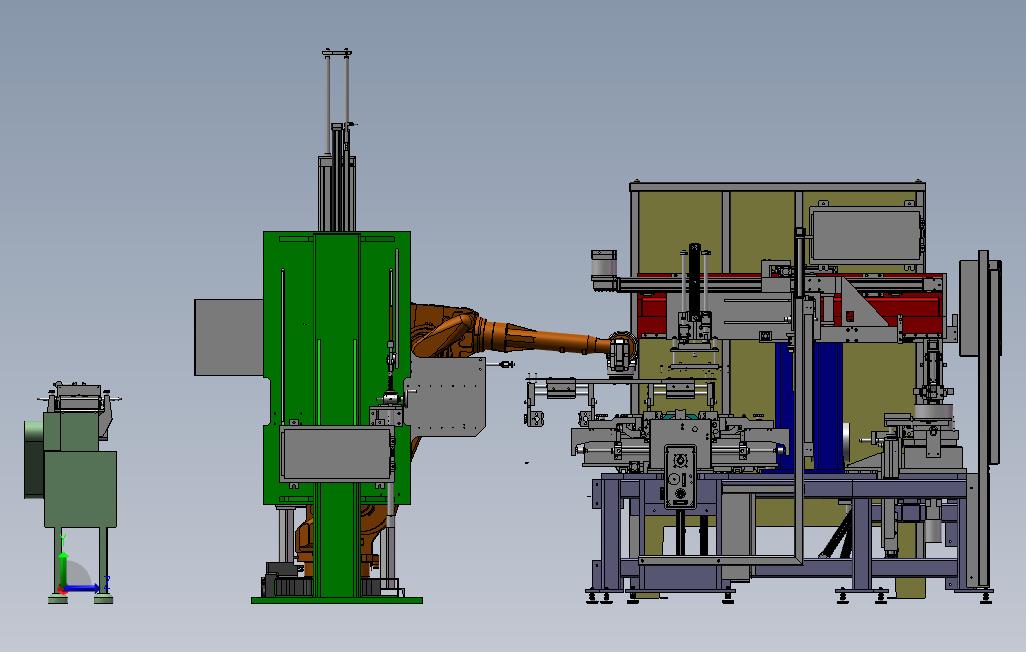The height and width of the screenshot is (652, 1026).
Task: Select the robot wrist end-effector
Action: (x=622, y=353)
